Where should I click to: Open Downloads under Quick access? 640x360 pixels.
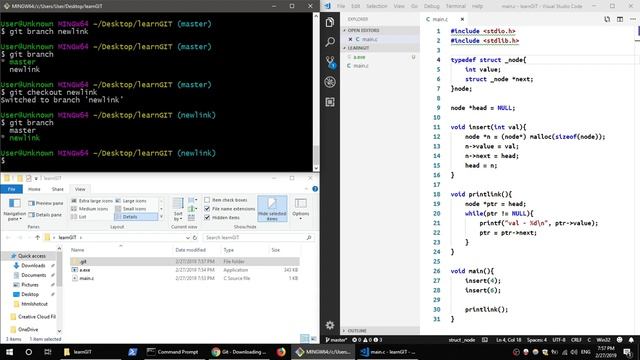[x=33, y=265]
